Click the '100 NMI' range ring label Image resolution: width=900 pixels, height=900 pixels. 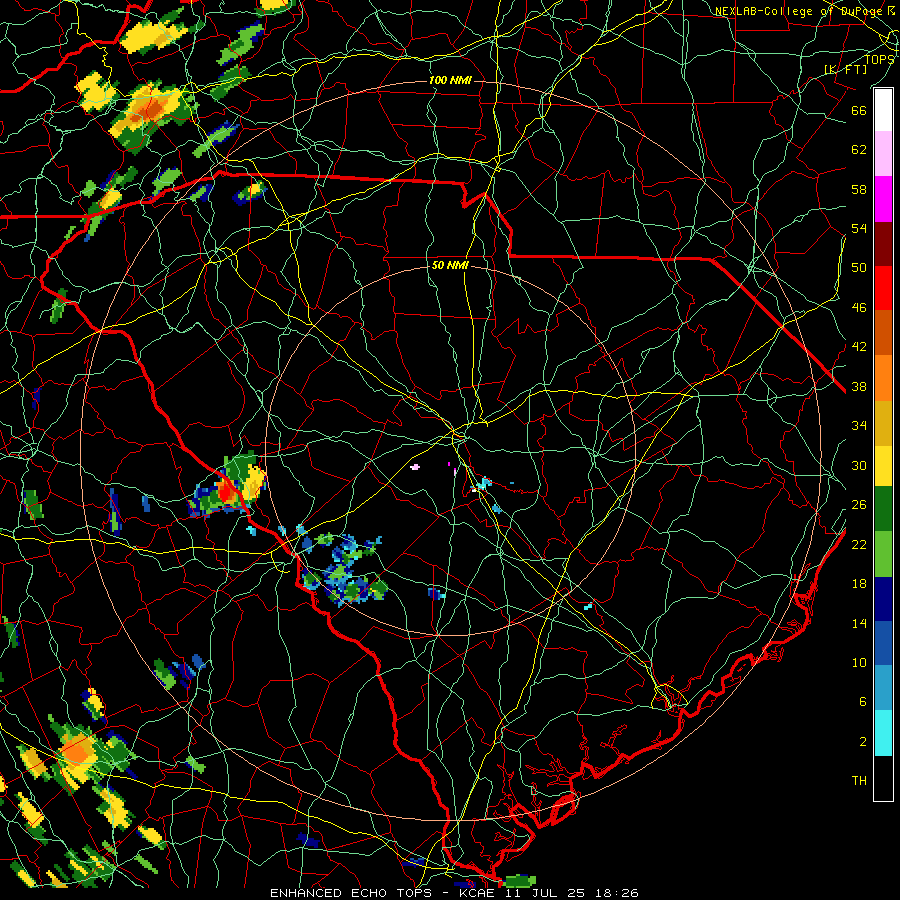coord(450,80)
